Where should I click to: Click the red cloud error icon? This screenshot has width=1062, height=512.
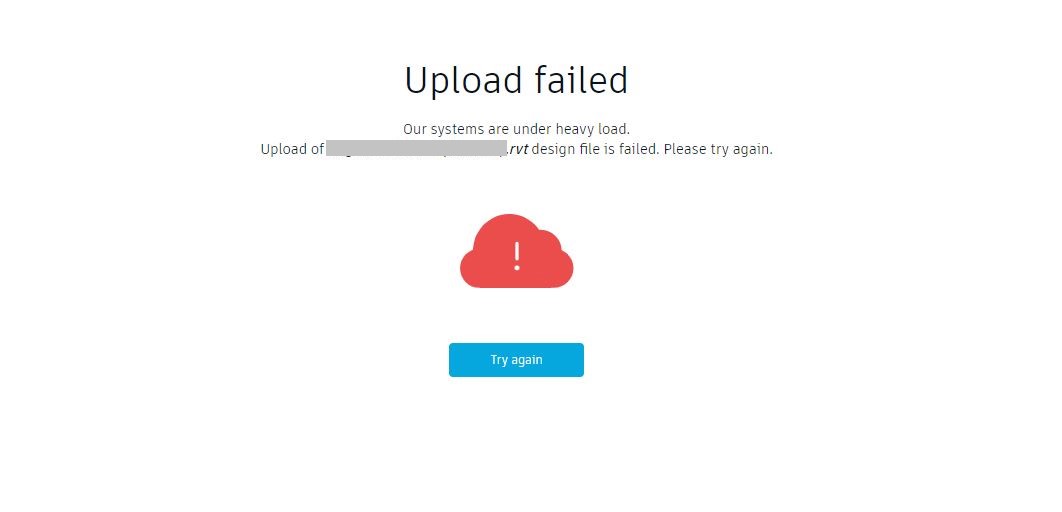click(517, 251)
